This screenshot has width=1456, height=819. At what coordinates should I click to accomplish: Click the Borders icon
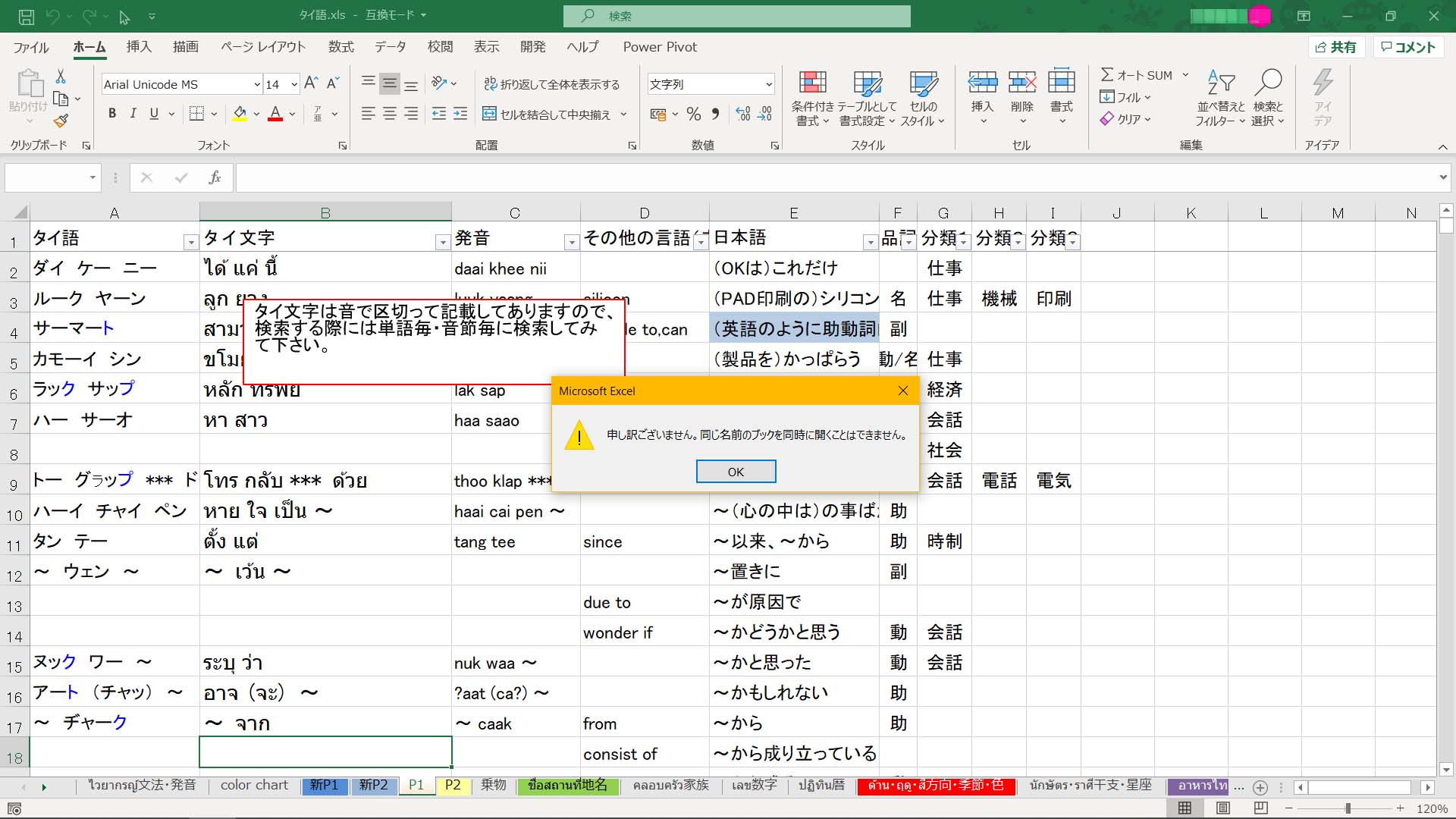click(x=196, y=114)
